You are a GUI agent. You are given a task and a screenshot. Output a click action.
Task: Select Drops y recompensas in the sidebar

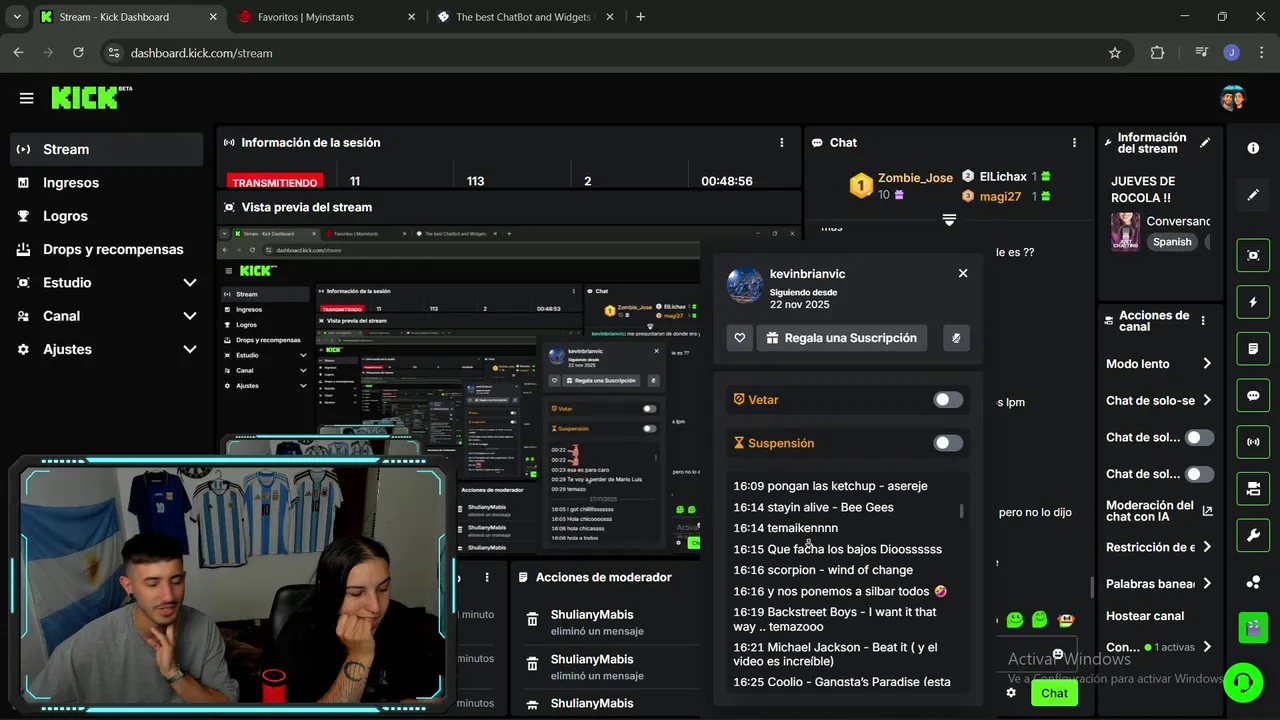[x=106, y=249]
